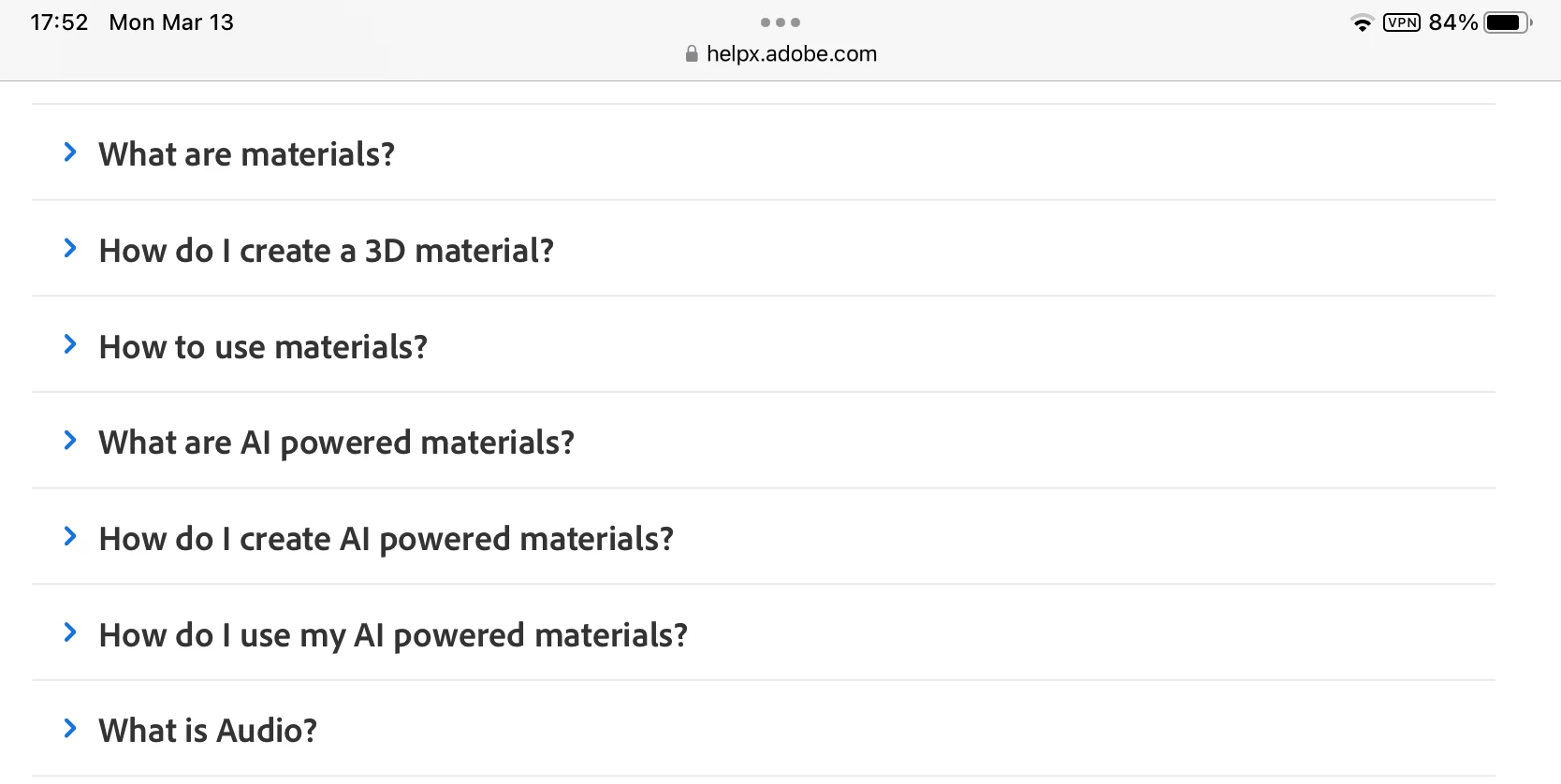Select the How to use materials? heading
The width and height of the screenshot is (1561, 784).
[263, 347]
